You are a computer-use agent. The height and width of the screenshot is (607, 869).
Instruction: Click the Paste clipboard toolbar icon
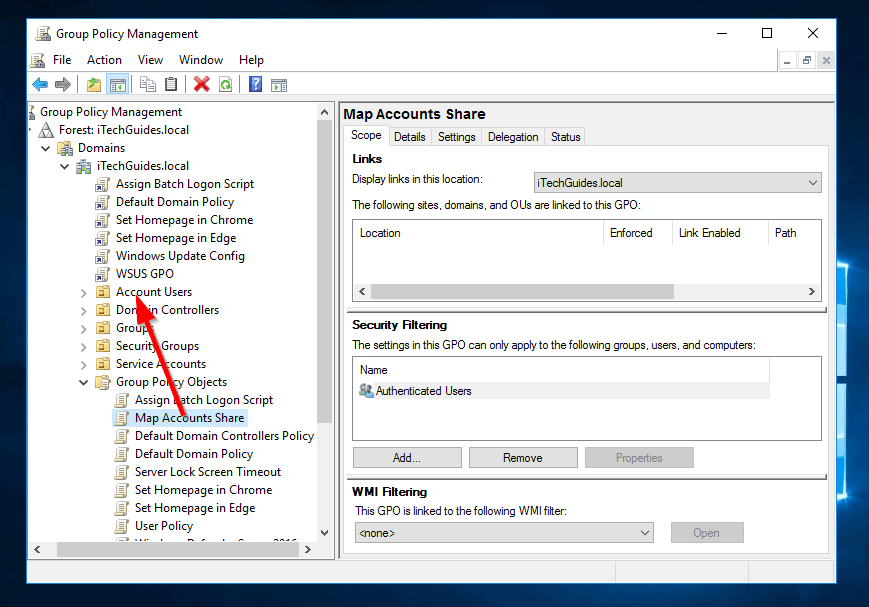171,85
